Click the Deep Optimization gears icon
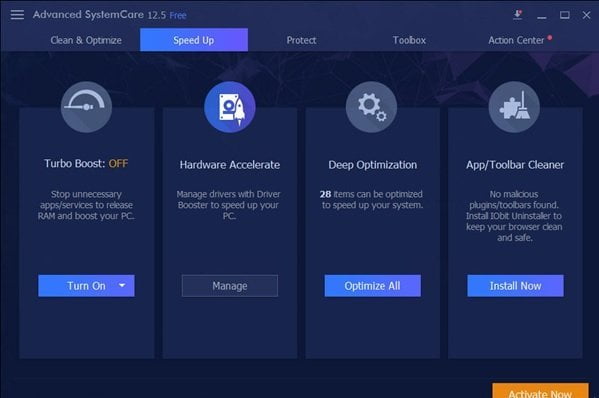 (x=371, y=107)
